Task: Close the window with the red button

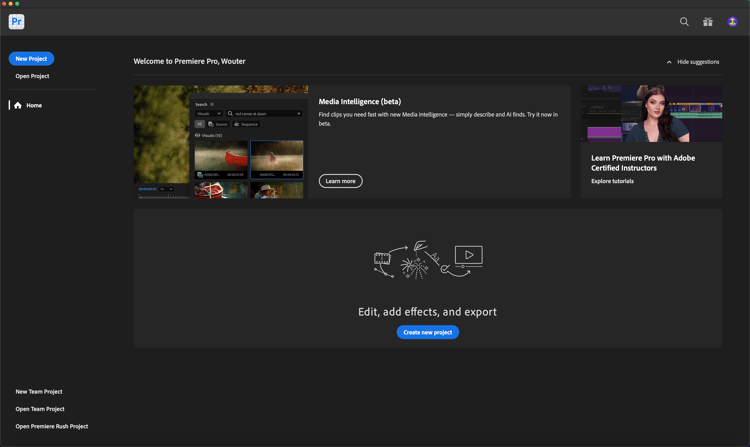Action: pos(4,3)
